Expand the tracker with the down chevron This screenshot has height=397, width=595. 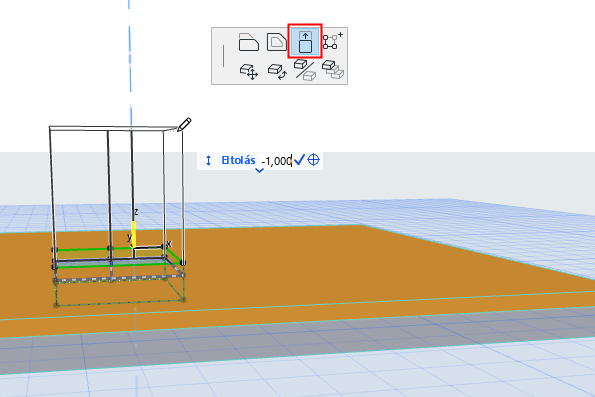point(260,170)
